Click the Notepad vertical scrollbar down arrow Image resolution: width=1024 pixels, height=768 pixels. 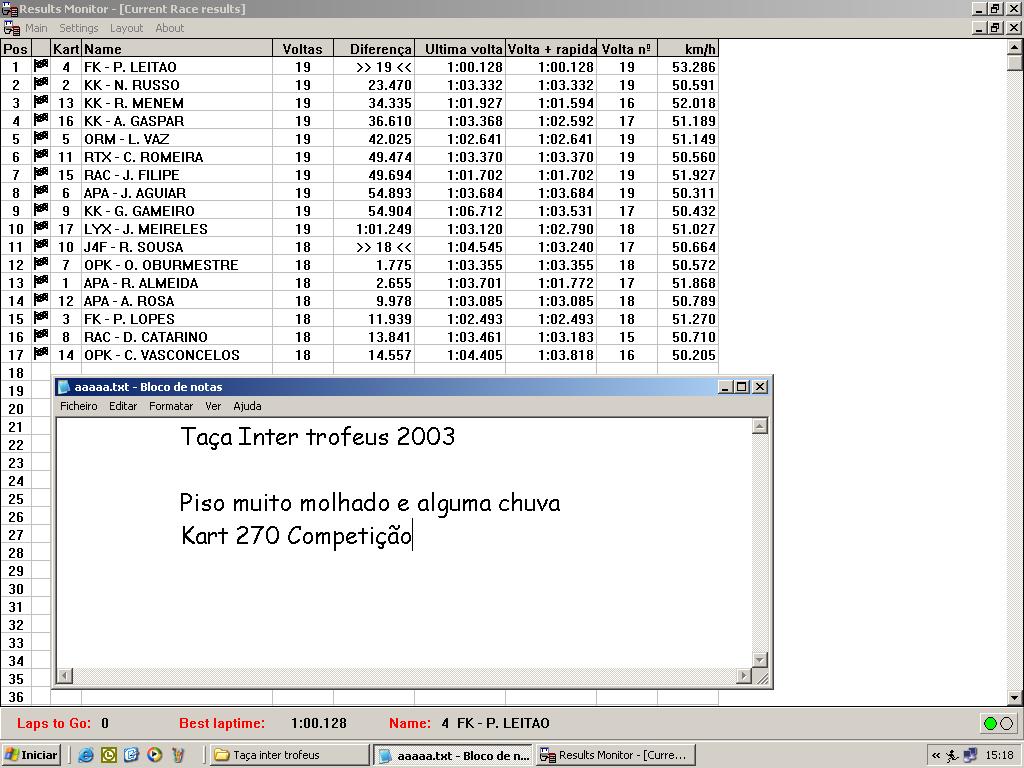pyautogui.click(x=759, y=660)
